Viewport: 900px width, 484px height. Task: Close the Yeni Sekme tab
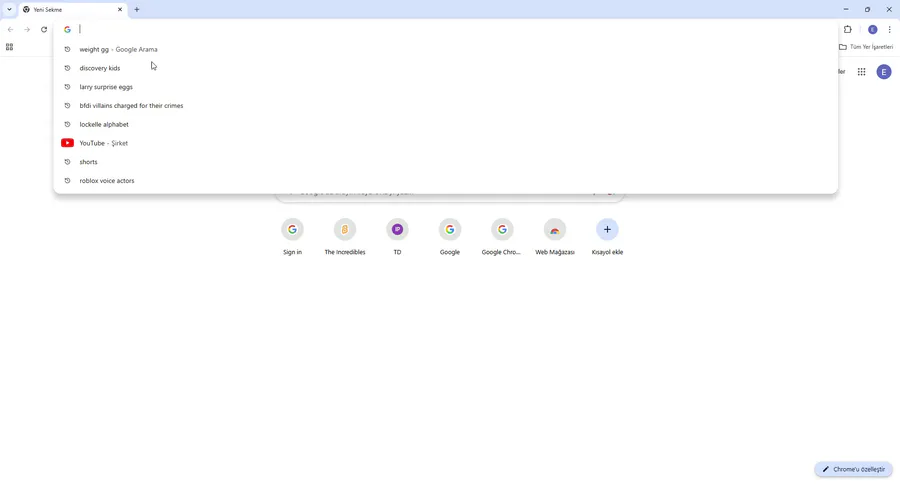[x=120, y=10]
